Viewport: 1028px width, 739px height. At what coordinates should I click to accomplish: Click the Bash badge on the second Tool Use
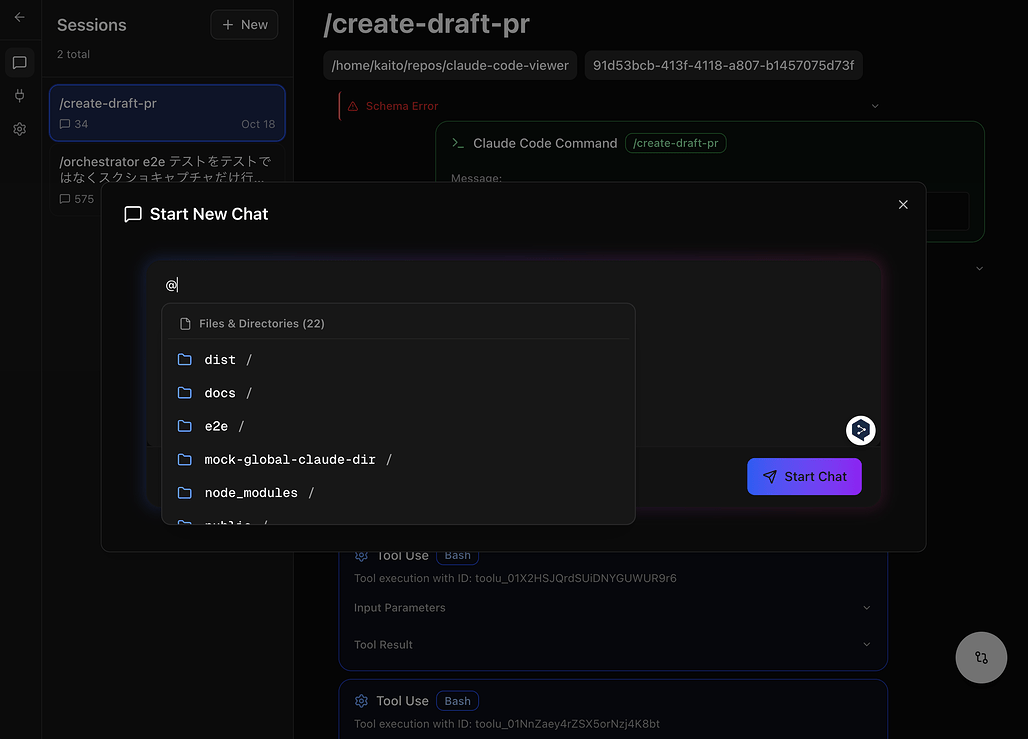pyautogui.click(x=457, y=700)
